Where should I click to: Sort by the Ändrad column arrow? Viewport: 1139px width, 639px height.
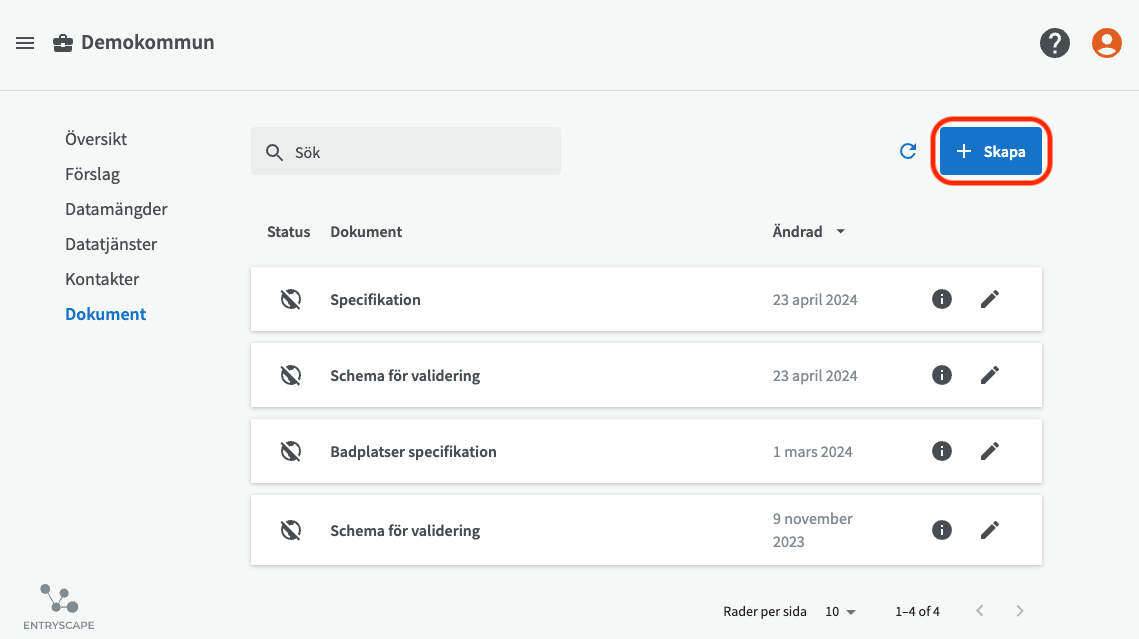pos(840,232)
